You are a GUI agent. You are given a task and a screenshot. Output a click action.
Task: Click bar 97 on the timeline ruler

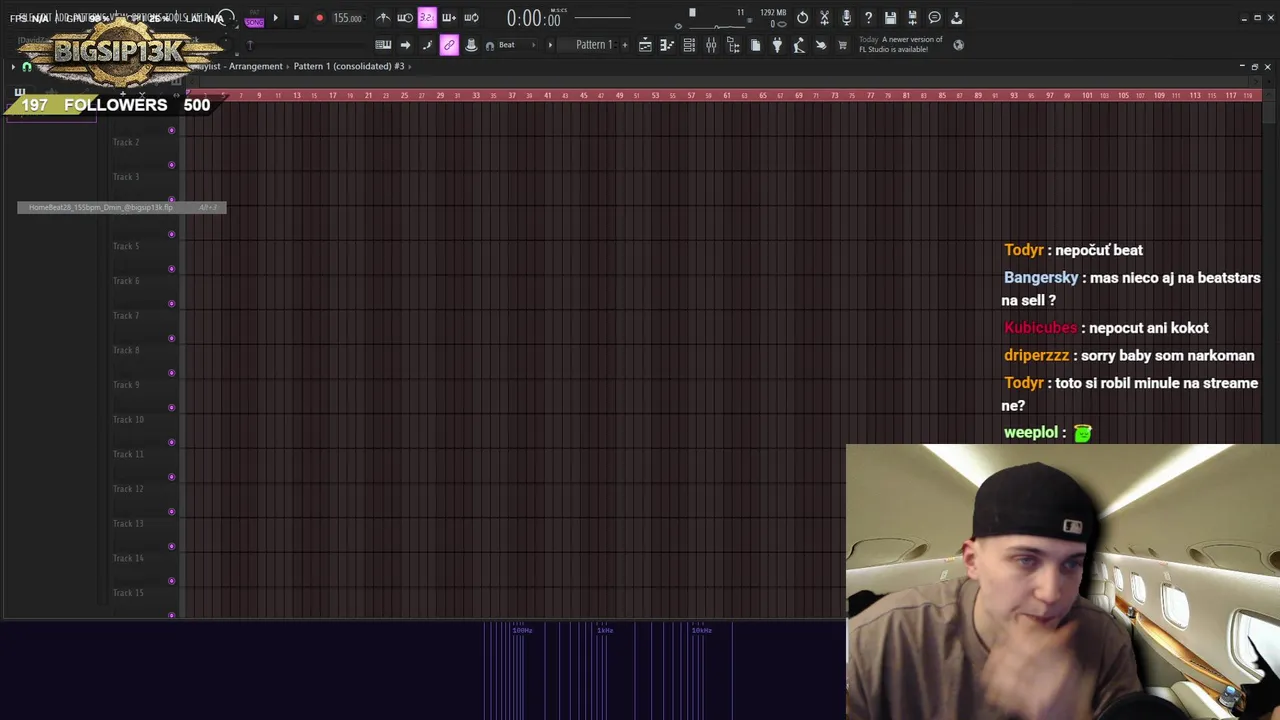pos(1049,95)
